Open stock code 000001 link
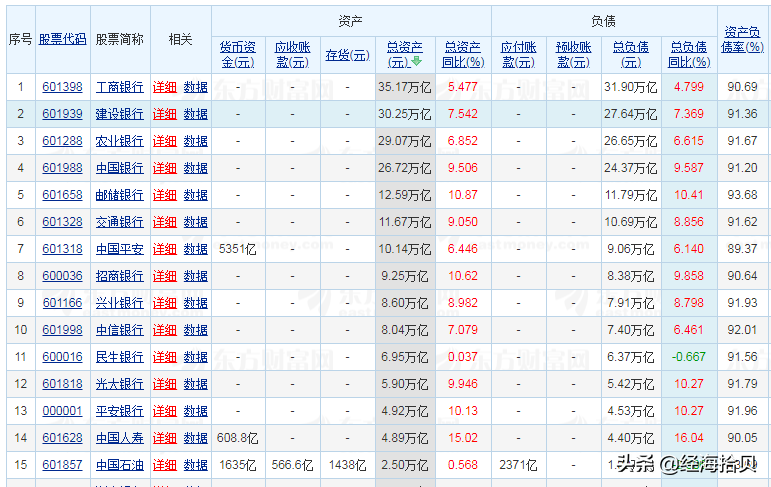Screen dimensions: 771x487 tap(62, 411)
